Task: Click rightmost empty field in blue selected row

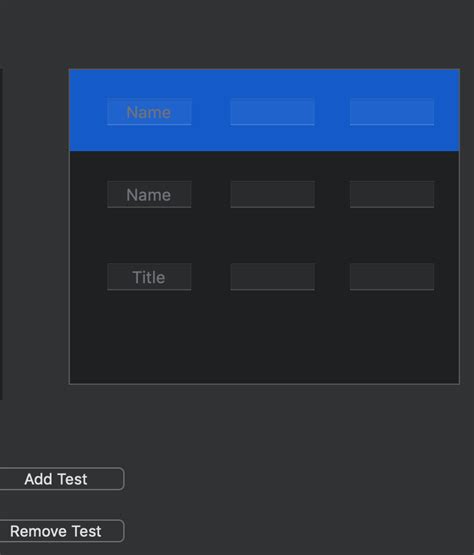Action: (x=392, y=112)
